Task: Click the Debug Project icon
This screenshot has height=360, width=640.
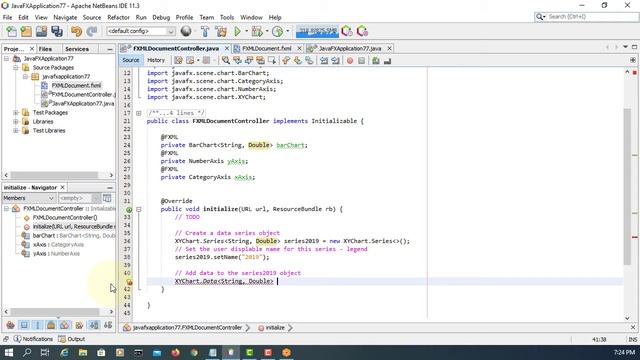Action: pyautogui.click(x=257, y=31)
